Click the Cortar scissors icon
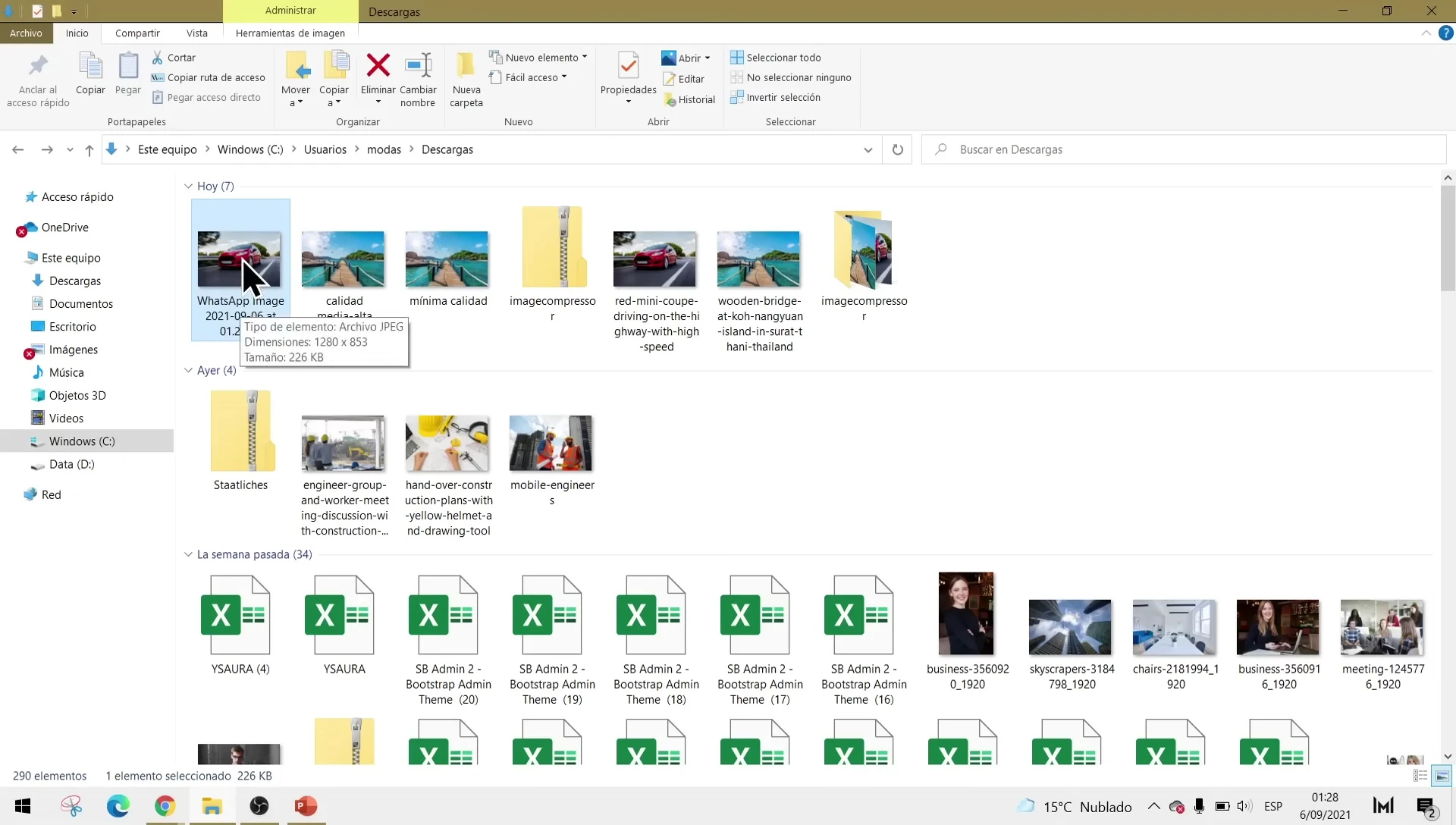The width and height of the screenshot is (1456, 825). point(158,58)
